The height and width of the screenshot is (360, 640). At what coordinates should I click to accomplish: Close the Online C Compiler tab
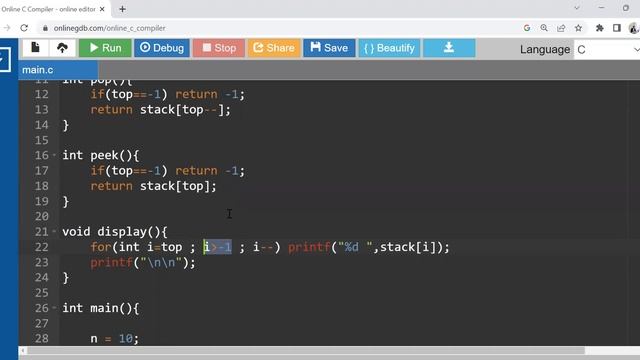pos(102,9)
